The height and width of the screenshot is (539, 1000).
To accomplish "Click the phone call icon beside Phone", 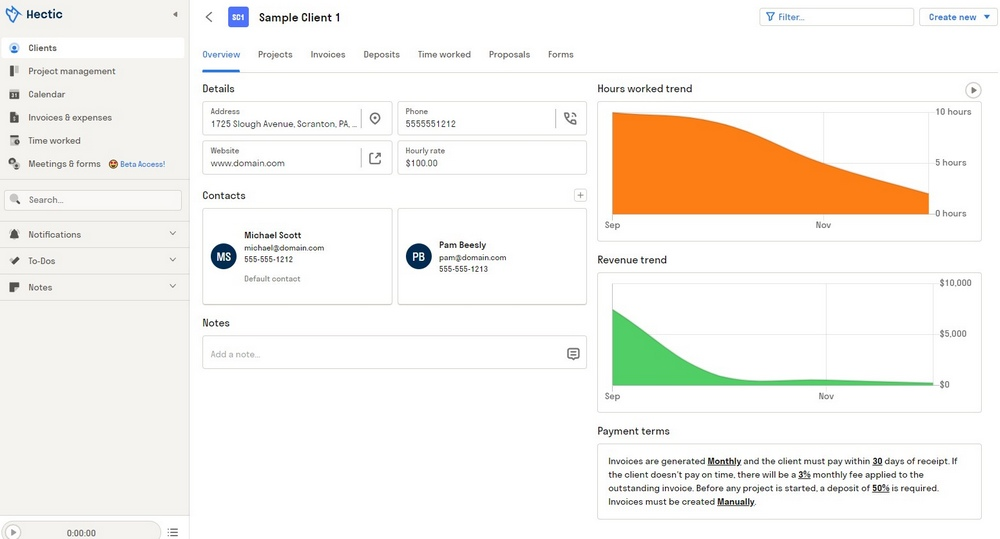I will pyautogui.click(x=570, y=119).
